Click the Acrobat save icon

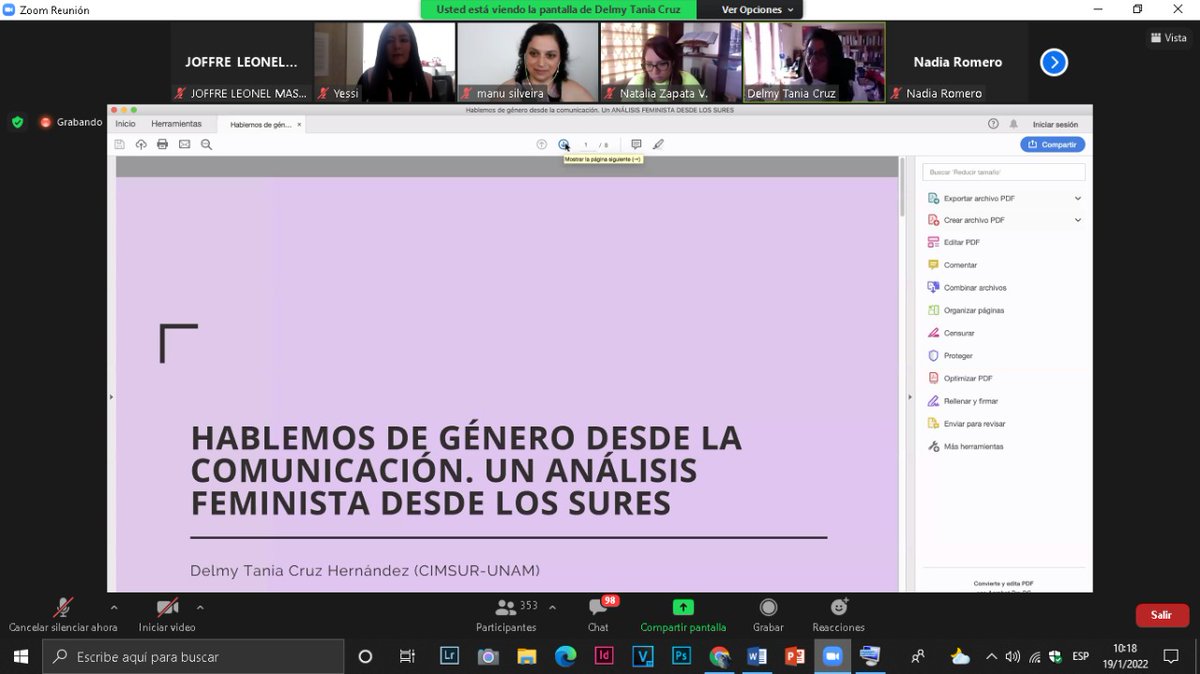[120, 144]
